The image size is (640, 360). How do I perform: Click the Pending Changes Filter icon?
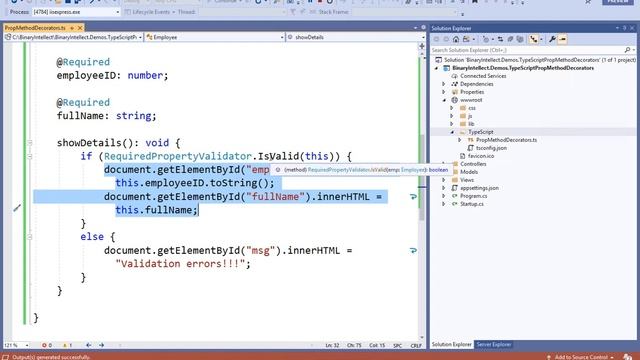tap(486, 39)
